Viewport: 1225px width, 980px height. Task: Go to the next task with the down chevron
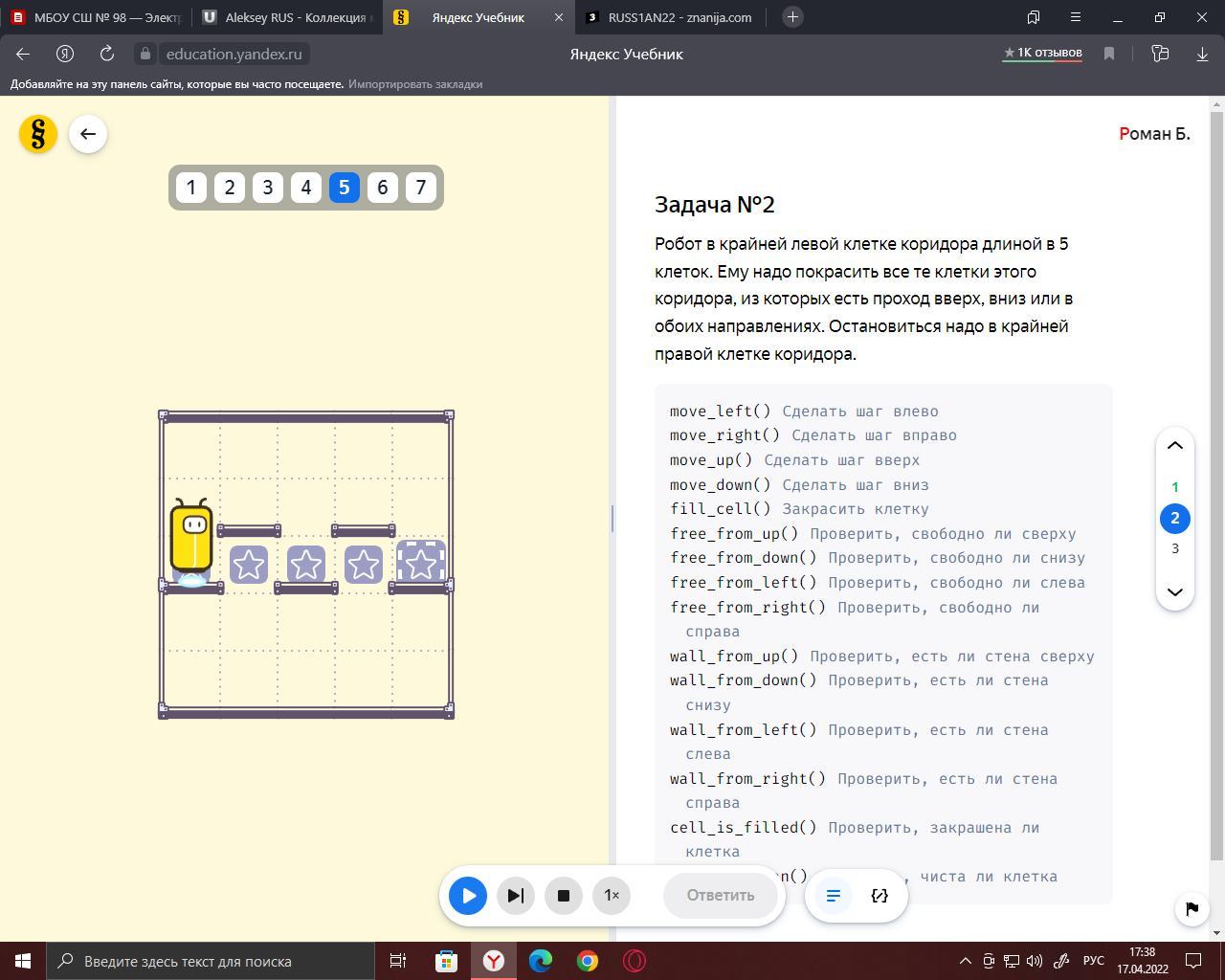pos(1175,591)
